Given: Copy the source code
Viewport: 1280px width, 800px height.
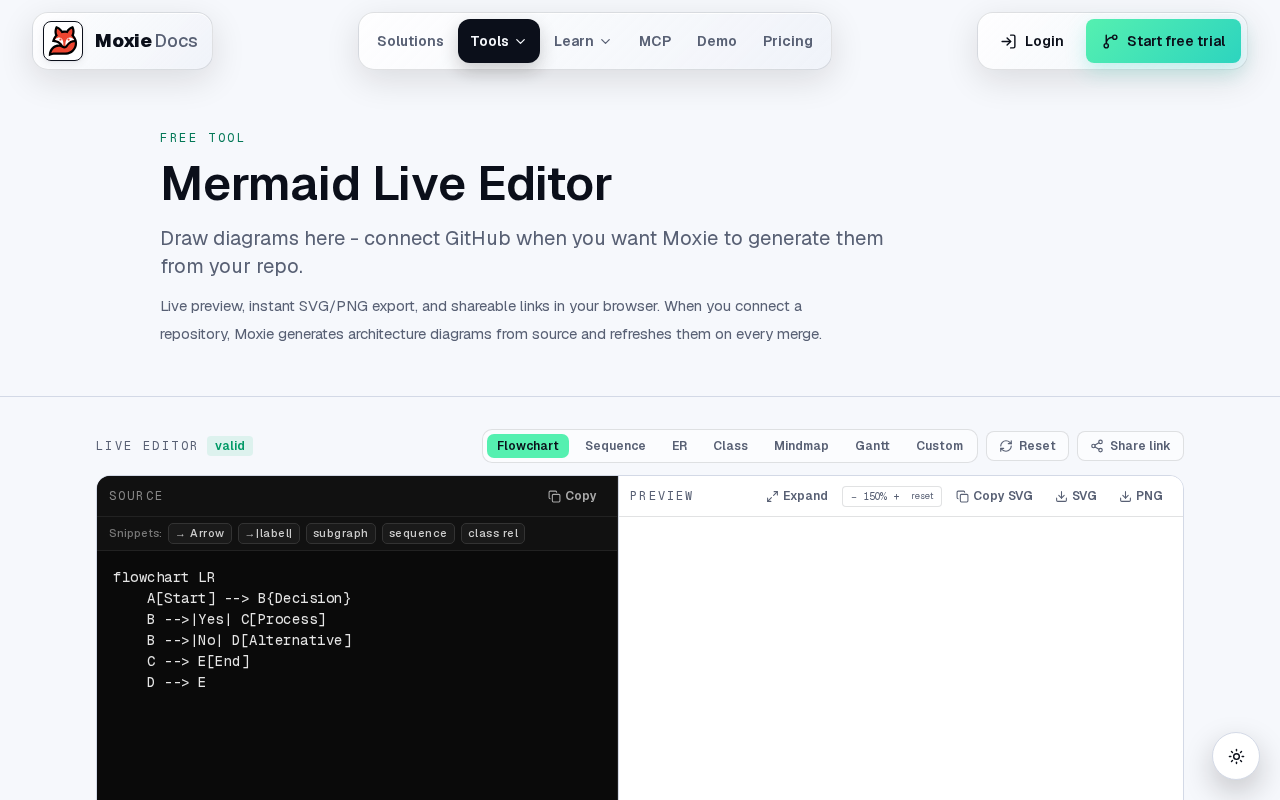Looking at the screenshot, I should pos(572,496).
